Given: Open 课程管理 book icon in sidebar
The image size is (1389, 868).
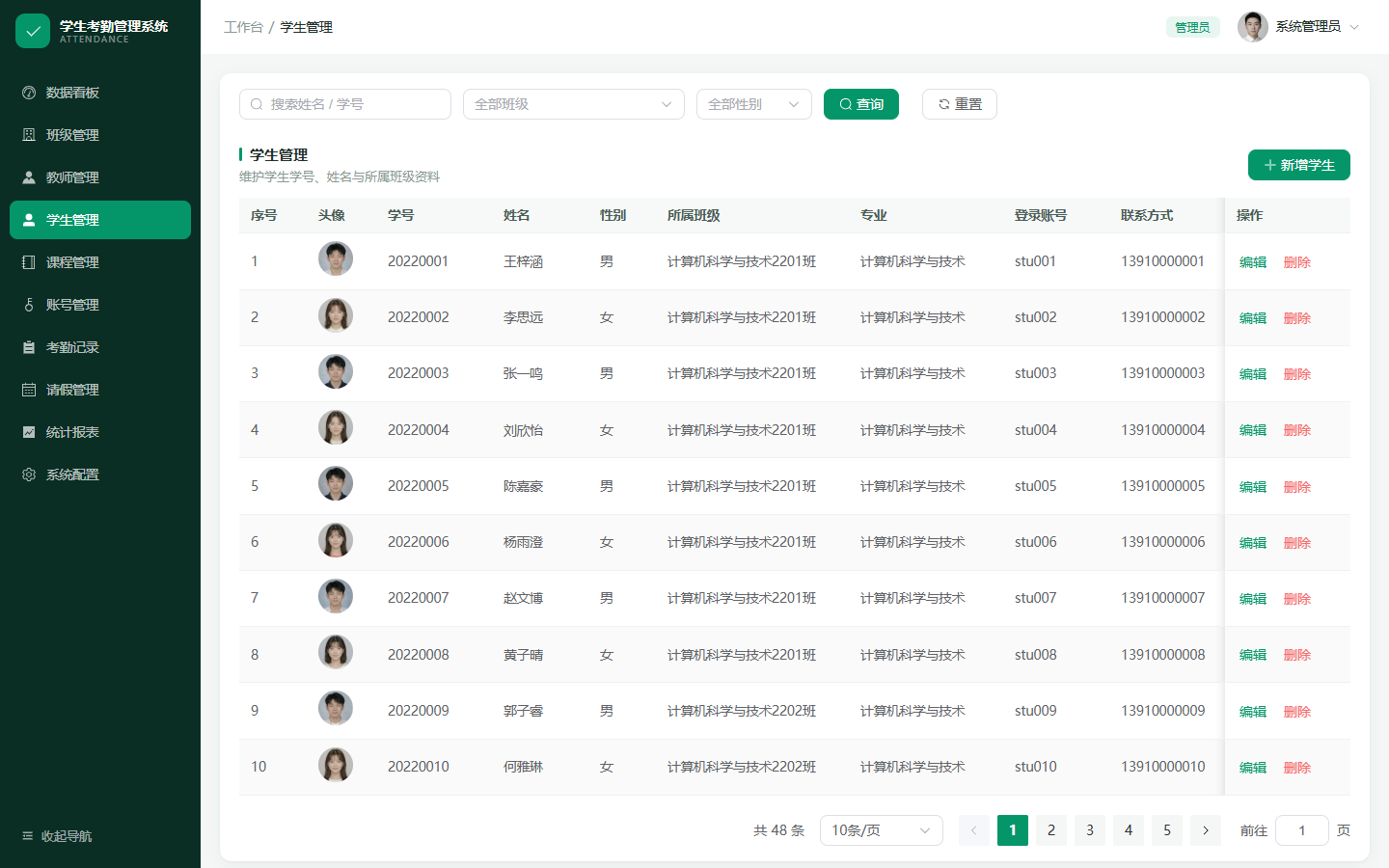Looking at the screenshot, I should tap(29, 262).
